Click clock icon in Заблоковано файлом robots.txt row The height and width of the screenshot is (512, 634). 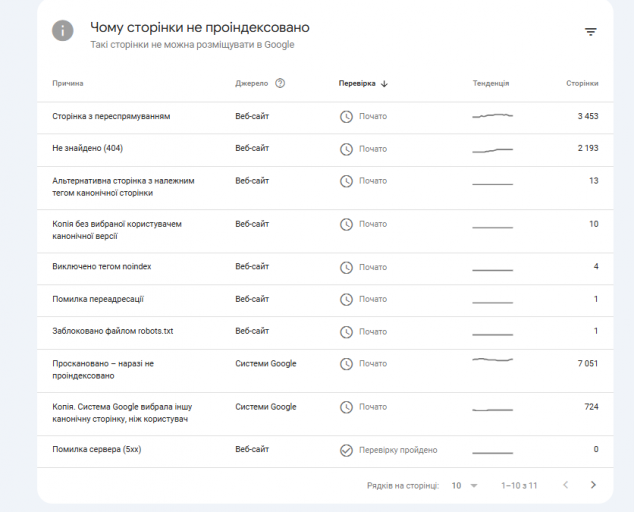click(x=346, y=332)
